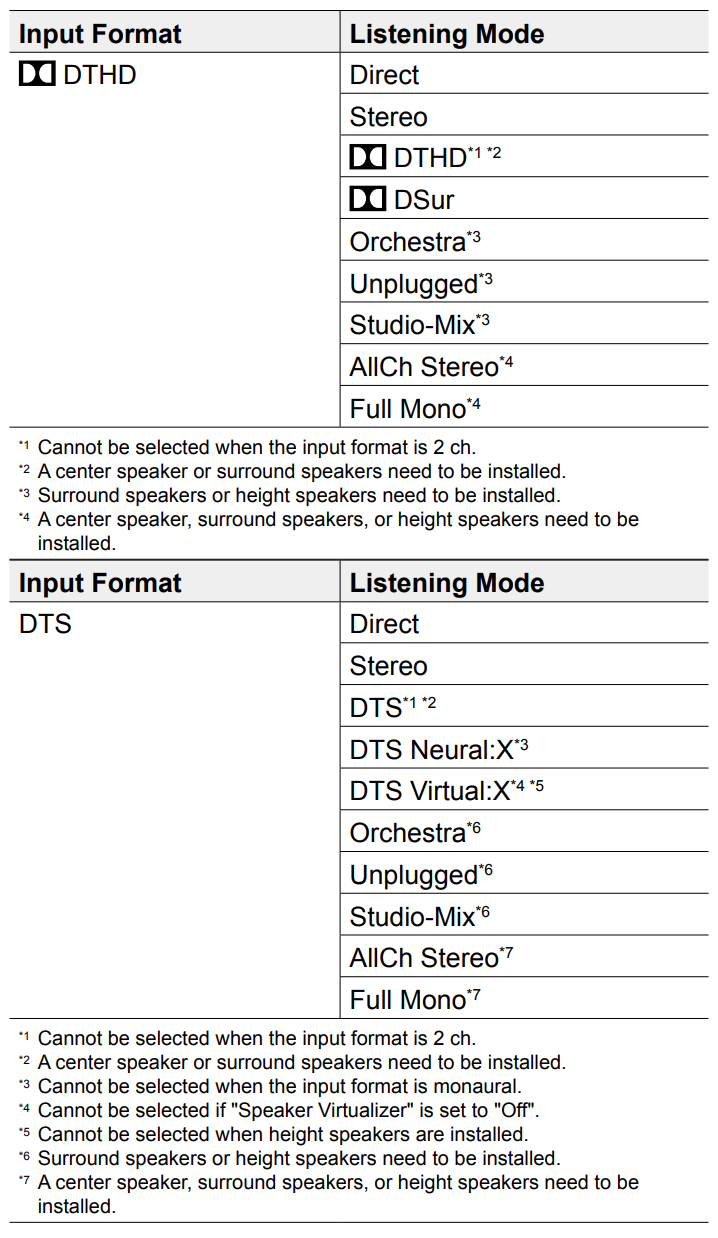
Task: Click the Dolby logo in DTHD listening mode
Action: [368, 158]
